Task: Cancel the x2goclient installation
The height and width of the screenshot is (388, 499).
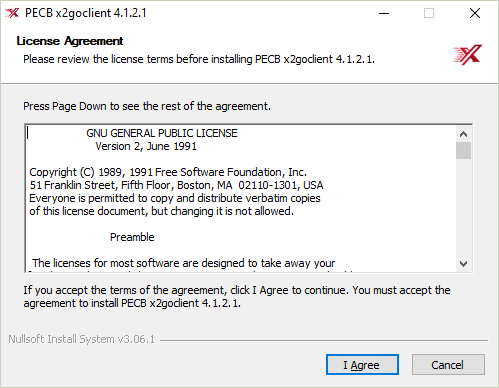Action: point(448,365)
